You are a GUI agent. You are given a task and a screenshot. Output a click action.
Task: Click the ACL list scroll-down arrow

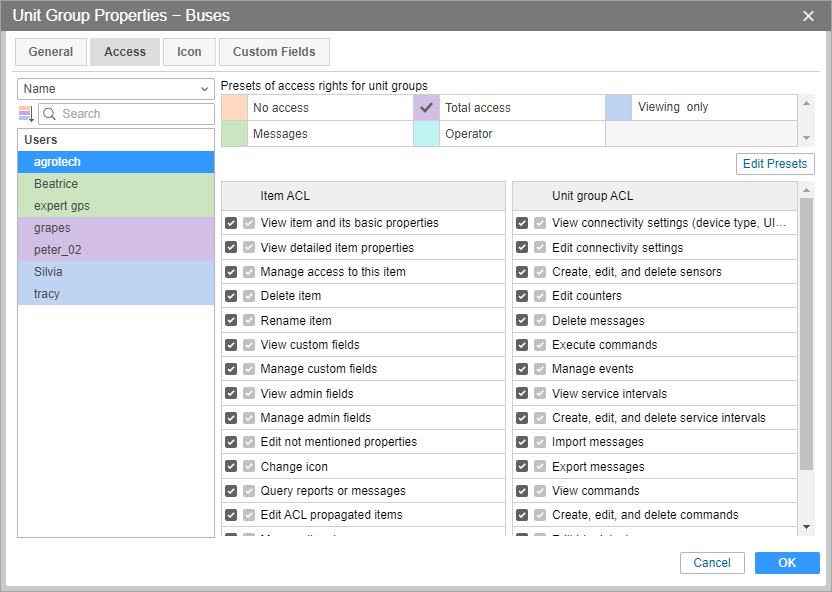tap(807, 527)
